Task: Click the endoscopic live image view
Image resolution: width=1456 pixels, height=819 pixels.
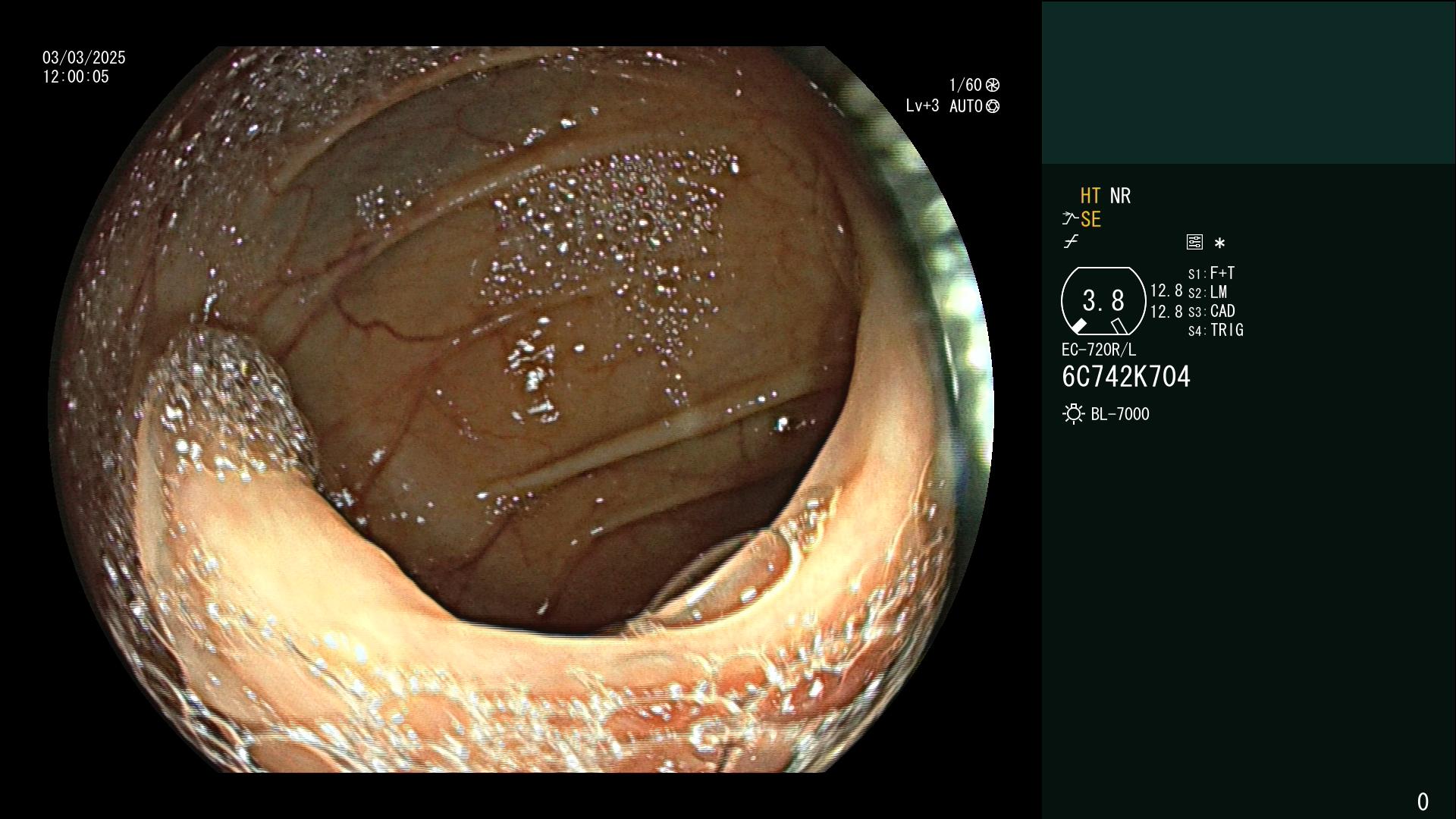Action: tap(522, 409)
